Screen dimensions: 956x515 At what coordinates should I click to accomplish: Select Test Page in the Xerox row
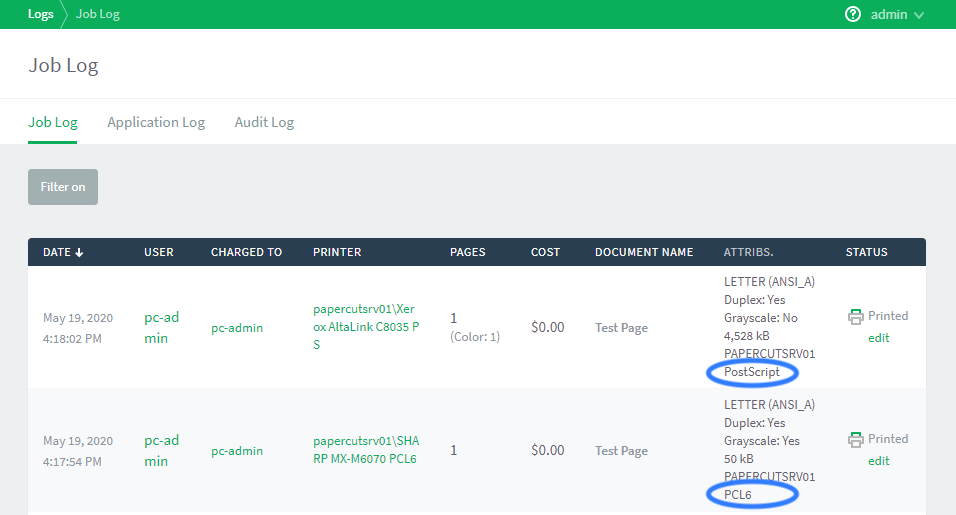click(621, 328)
